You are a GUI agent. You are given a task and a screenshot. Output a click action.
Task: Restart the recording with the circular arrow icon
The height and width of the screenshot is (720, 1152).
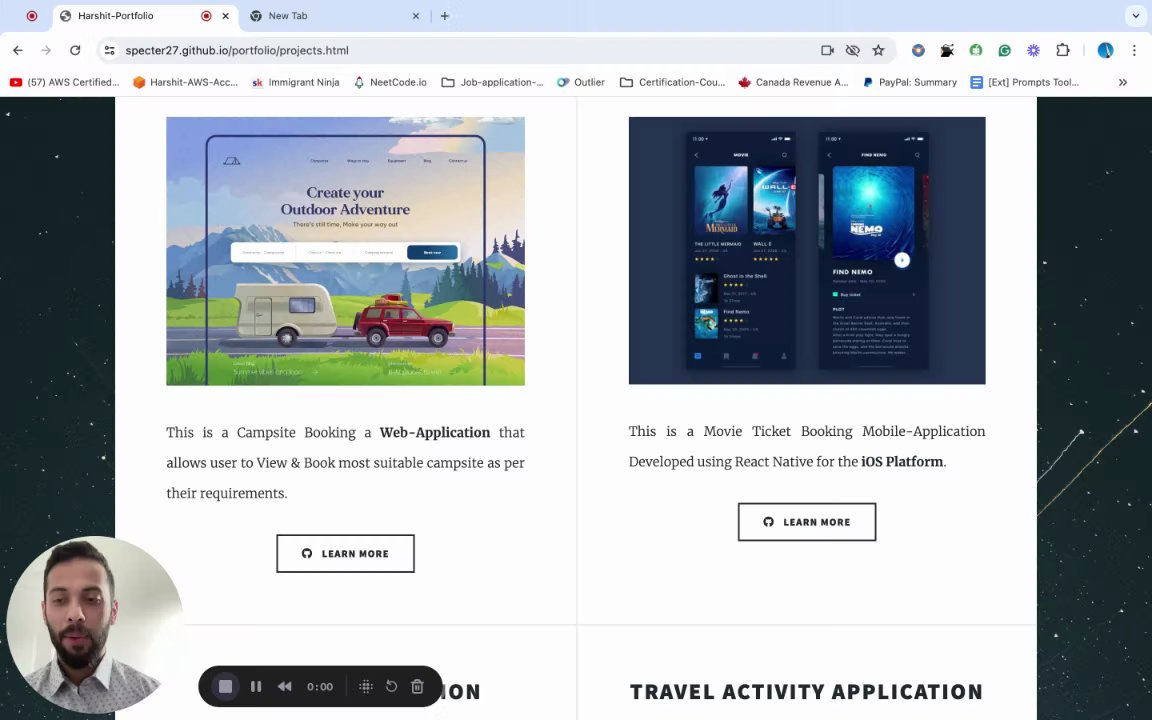392,686
